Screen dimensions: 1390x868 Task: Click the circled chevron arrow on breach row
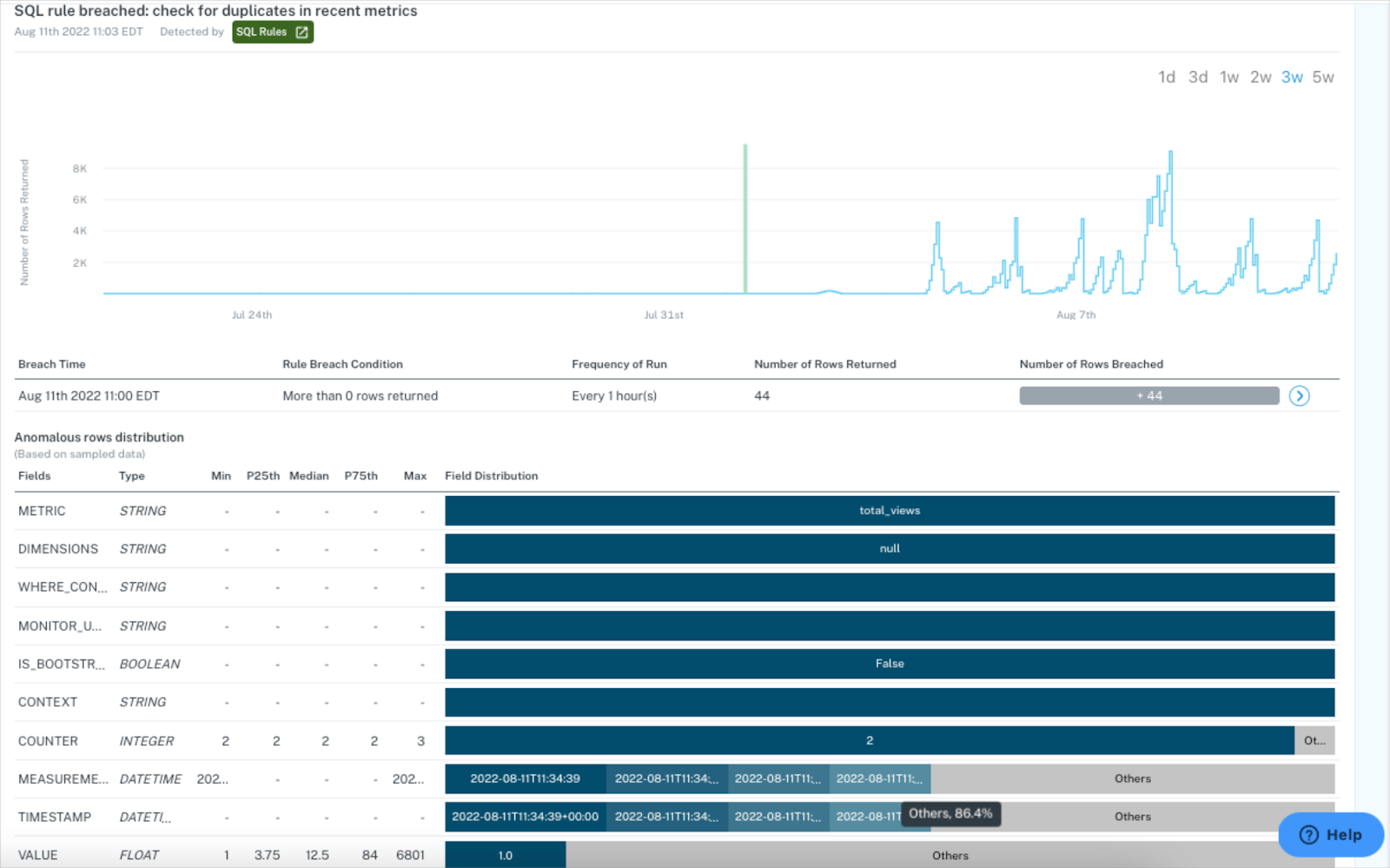coord(1300,396)
